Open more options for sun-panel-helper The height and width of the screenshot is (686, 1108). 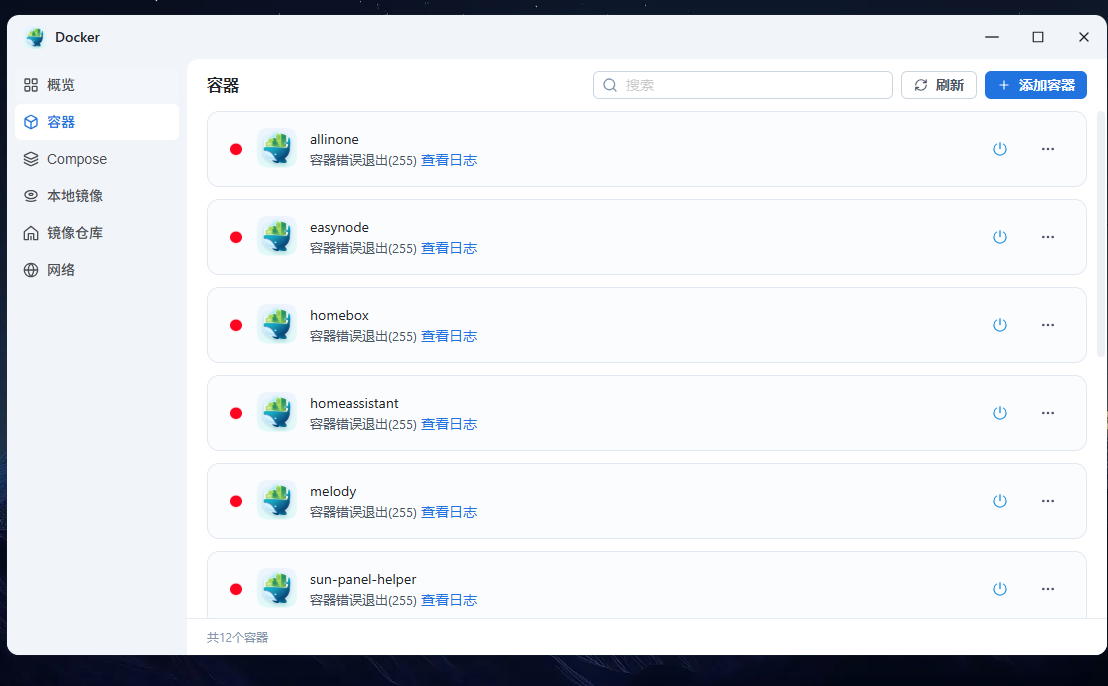click(1047, 589)
